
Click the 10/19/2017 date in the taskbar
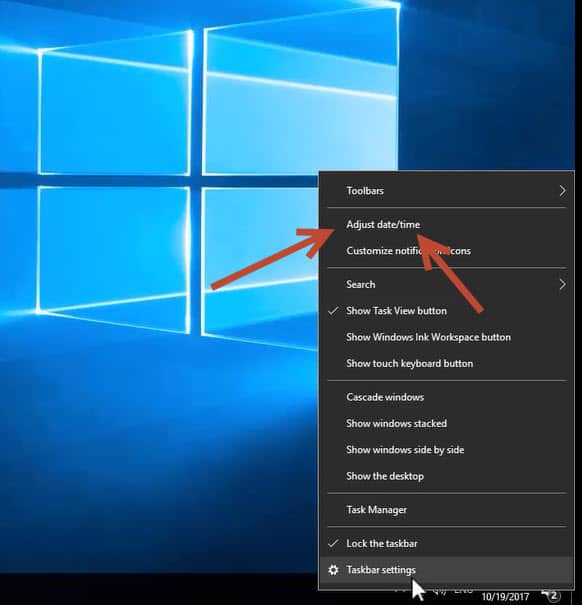click(505, 597)
